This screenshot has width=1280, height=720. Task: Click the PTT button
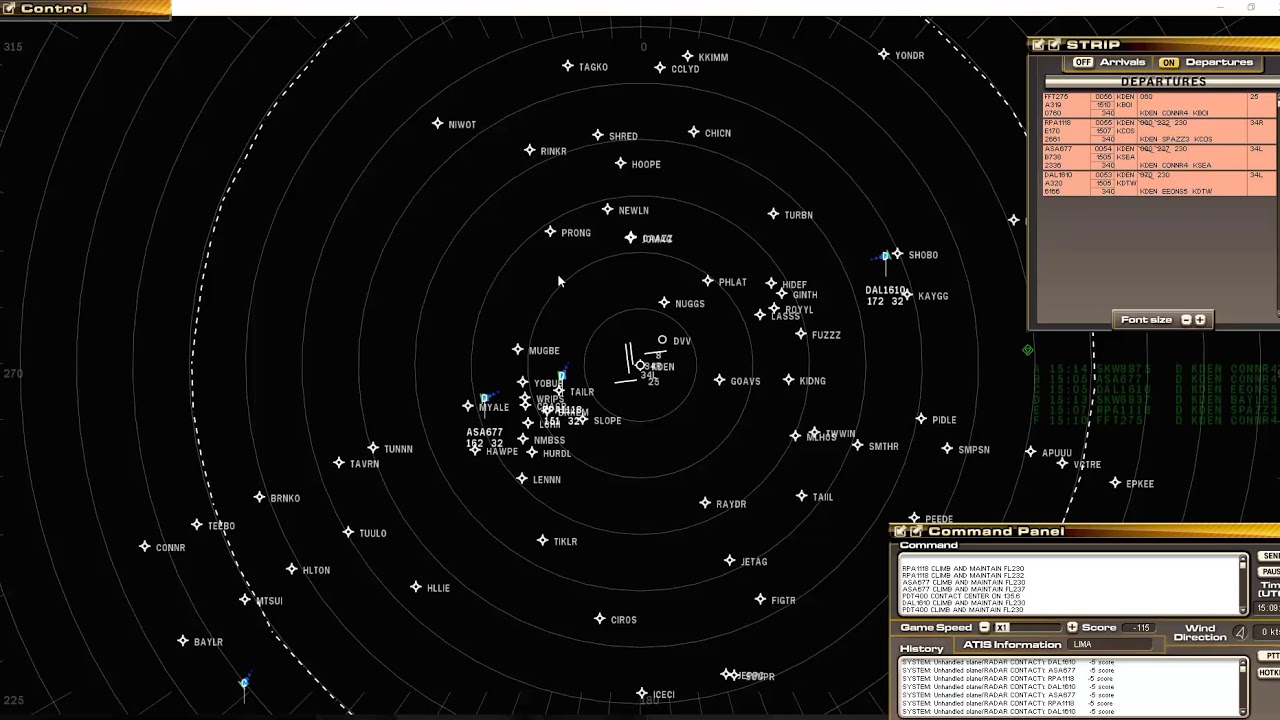[1270, 656]
